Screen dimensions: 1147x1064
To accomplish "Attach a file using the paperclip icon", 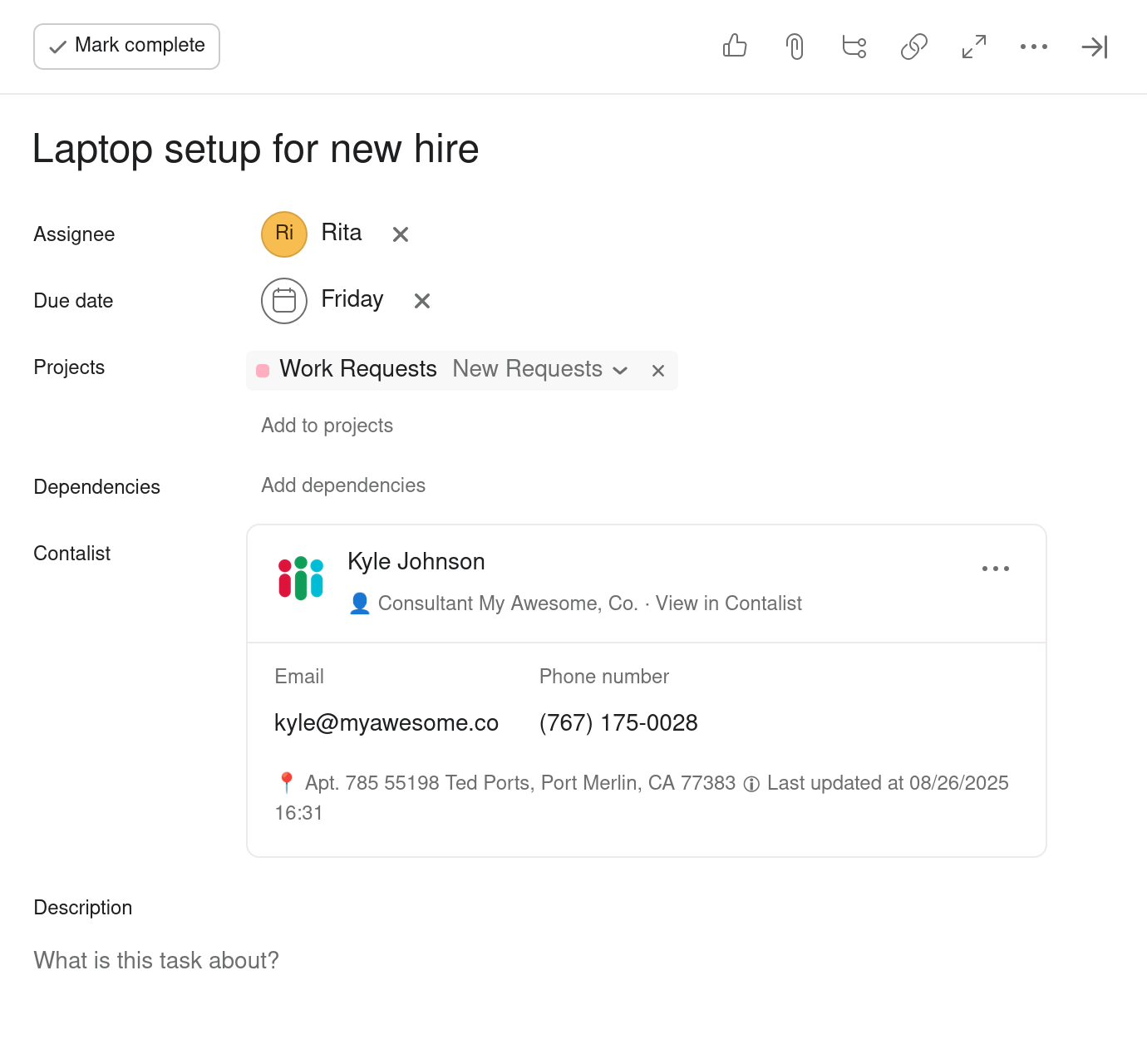I will click(x=795, y=47).
